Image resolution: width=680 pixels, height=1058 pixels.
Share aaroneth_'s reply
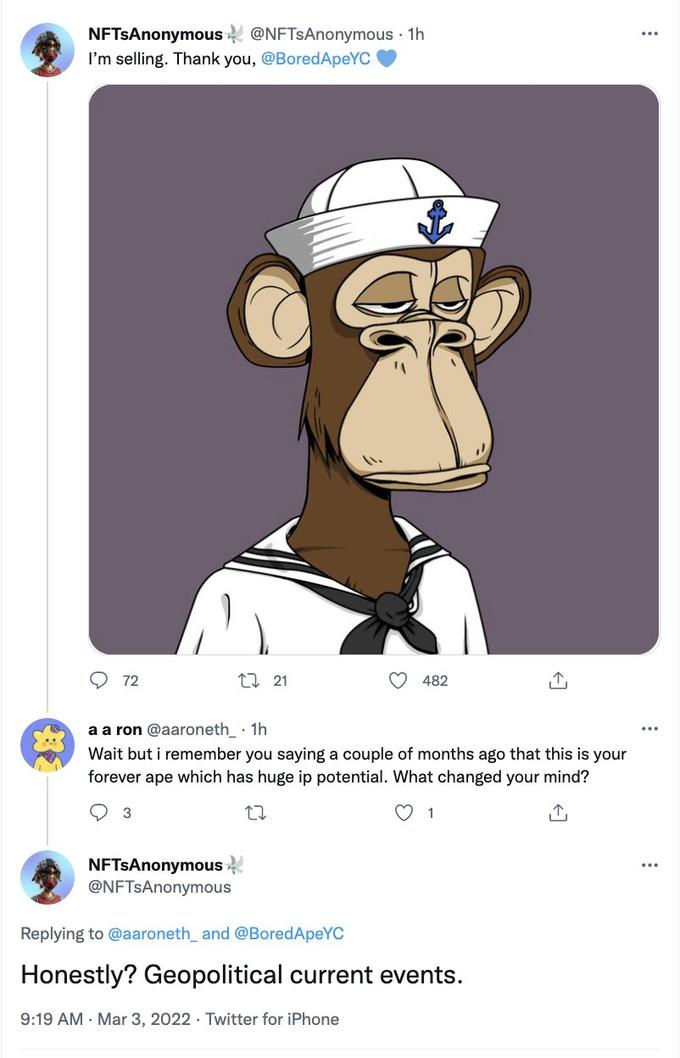point(558,813)
